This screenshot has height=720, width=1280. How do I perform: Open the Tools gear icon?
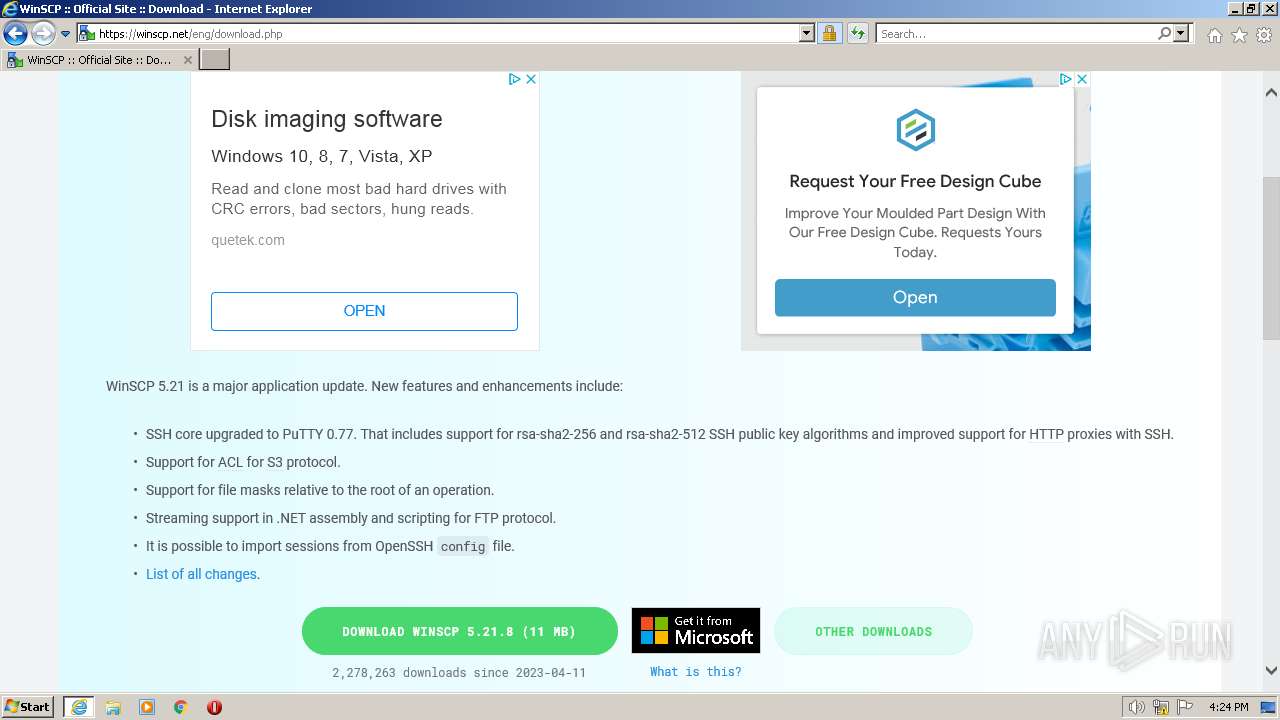1264,35
